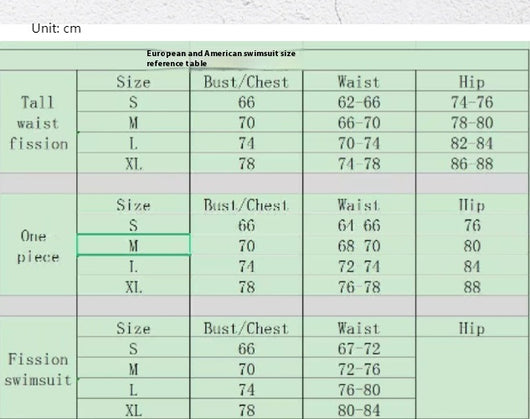Select the 78-80 hip cell
The image size is (530, 419).
pos(472,122)
